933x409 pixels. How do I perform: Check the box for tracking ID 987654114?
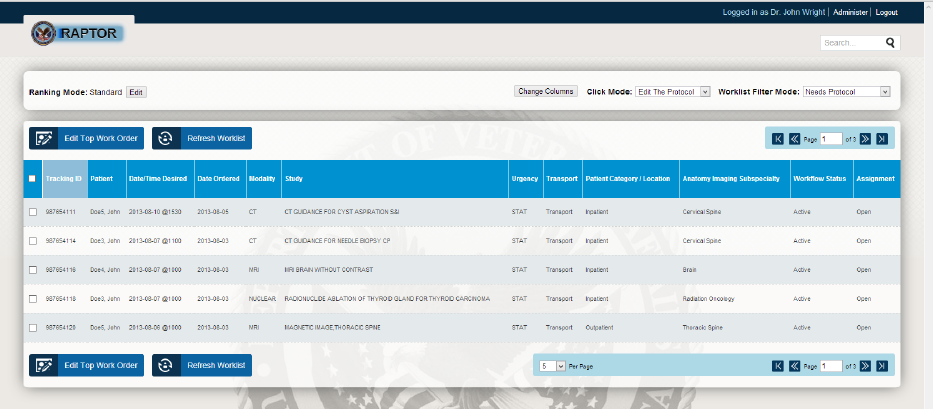(33, 241)
